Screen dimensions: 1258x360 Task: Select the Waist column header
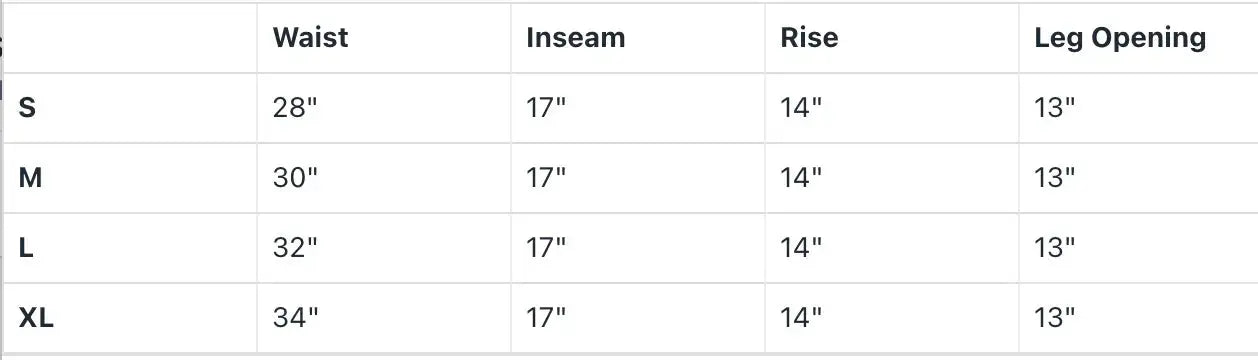click(310, 38)
